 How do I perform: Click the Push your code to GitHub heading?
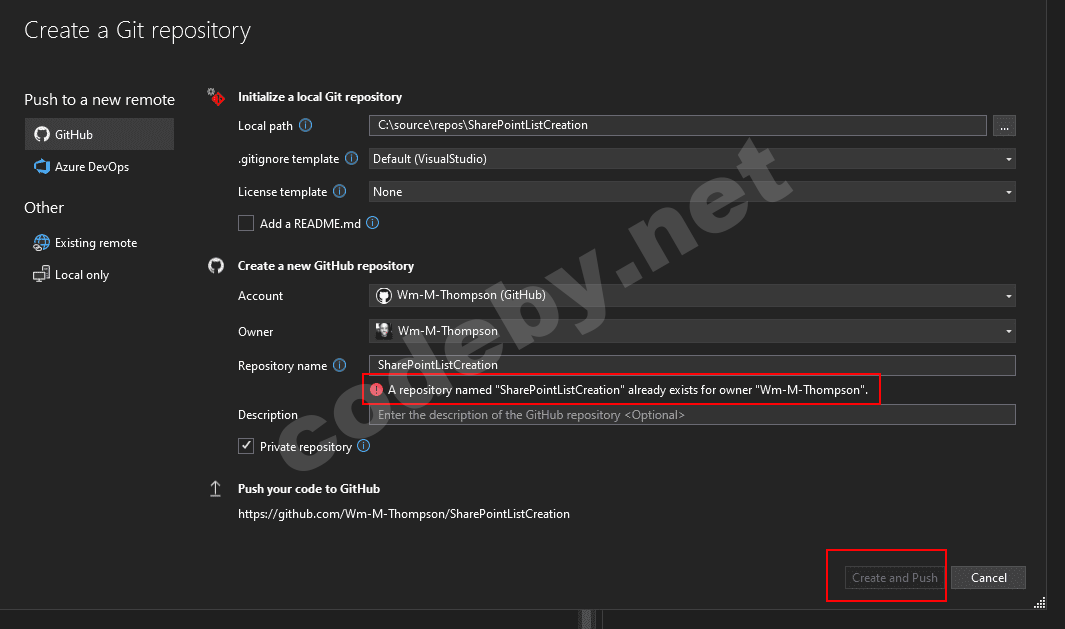click(308, 489)
